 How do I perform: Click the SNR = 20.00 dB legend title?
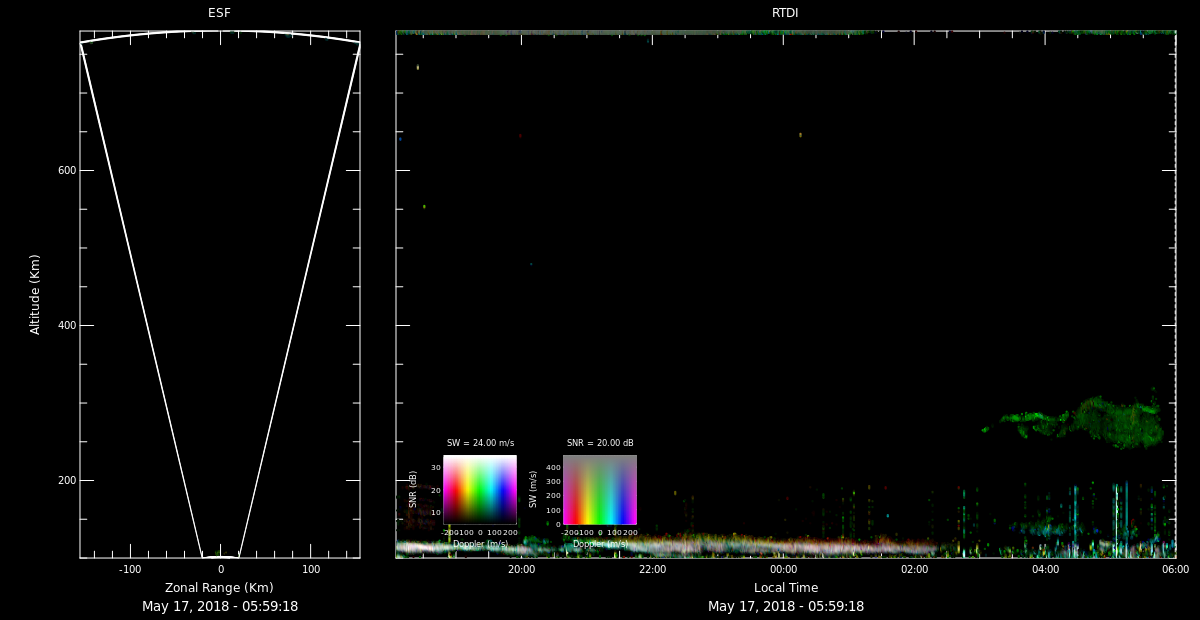coord(600,443)
